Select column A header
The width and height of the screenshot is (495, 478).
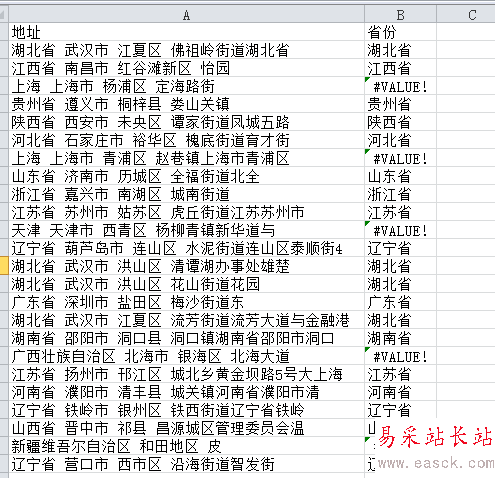tap(186, 15)
